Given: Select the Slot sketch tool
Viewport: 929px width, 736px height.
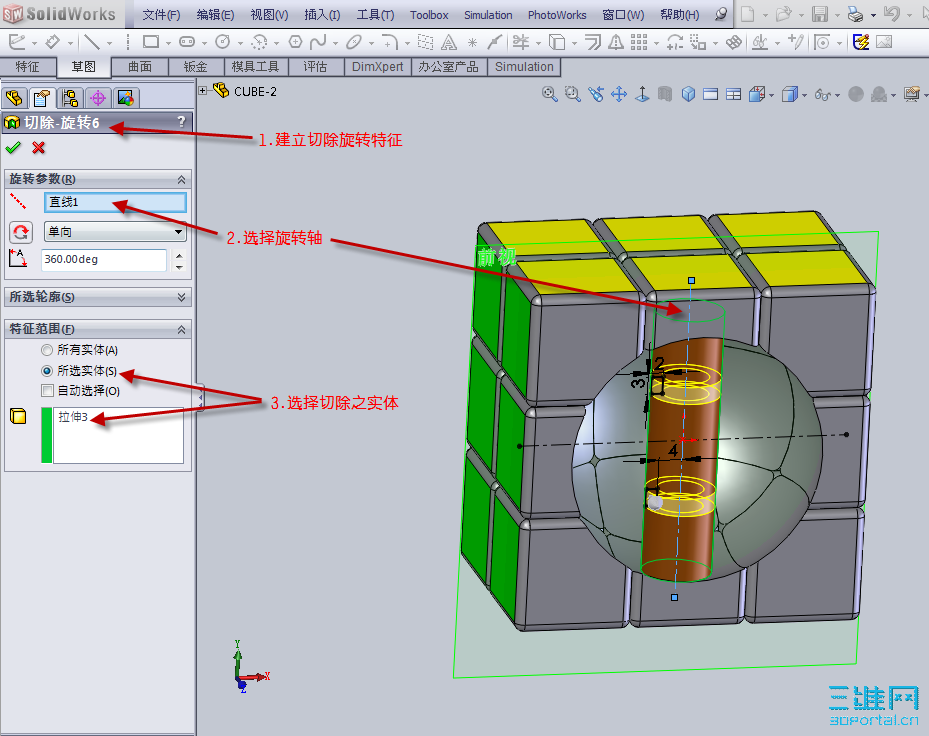Looking at the screenshot, I should [187, 42].
